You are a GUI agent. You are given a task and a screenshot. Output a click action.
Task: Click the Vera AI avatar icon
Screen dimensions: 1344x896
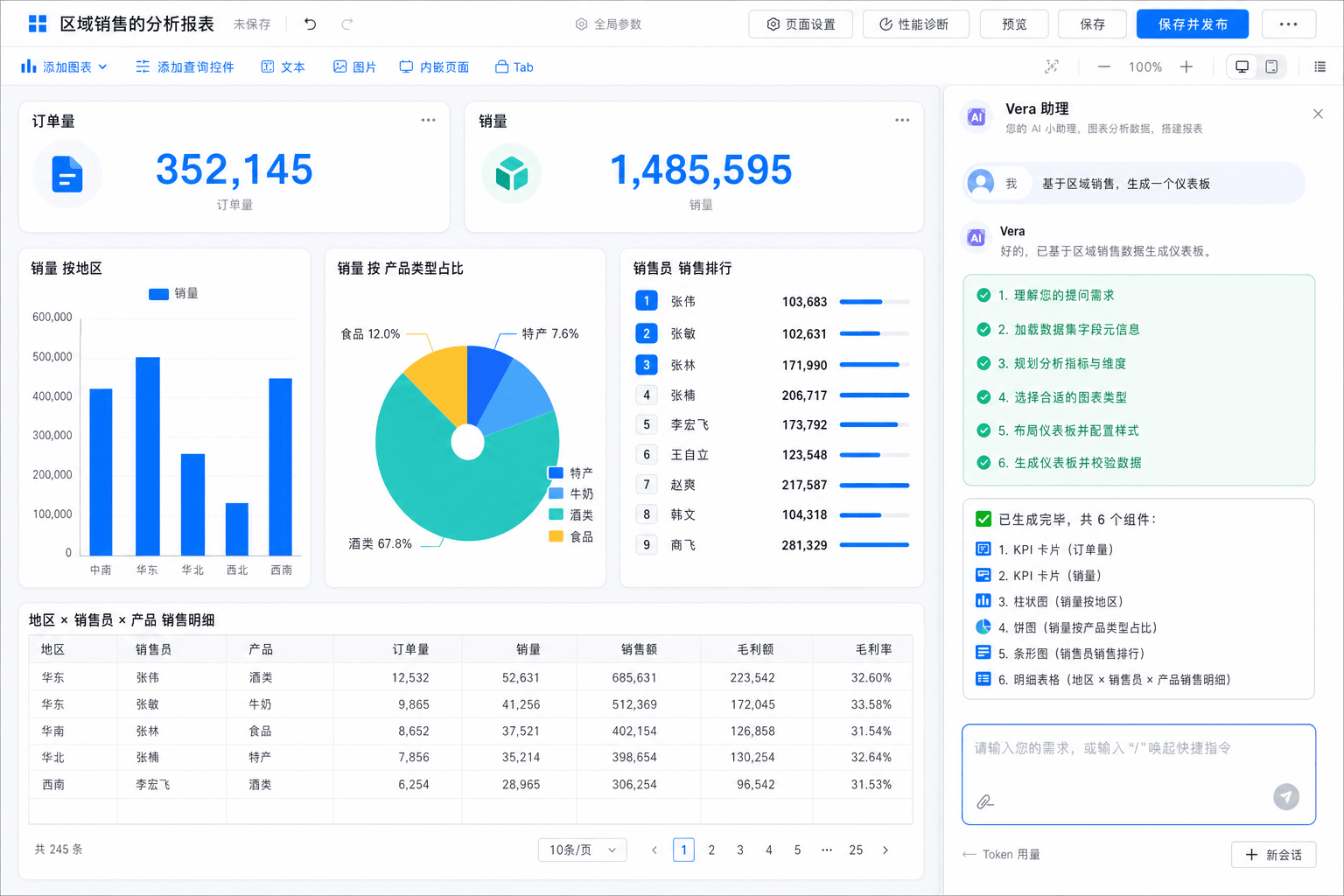pos(976,116)
